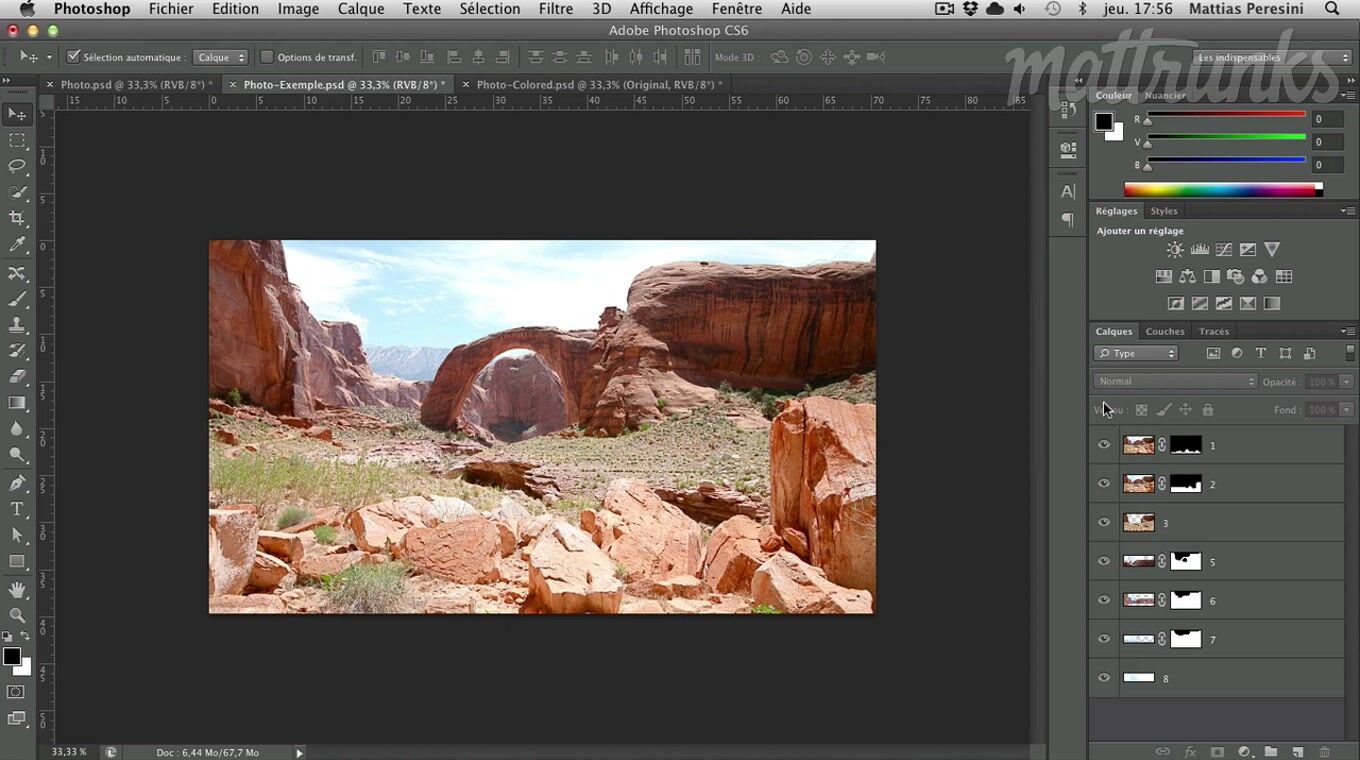Open the Normal blend mode dropdown
The image size is (1360, 760).
click(x=1175, y=381)
